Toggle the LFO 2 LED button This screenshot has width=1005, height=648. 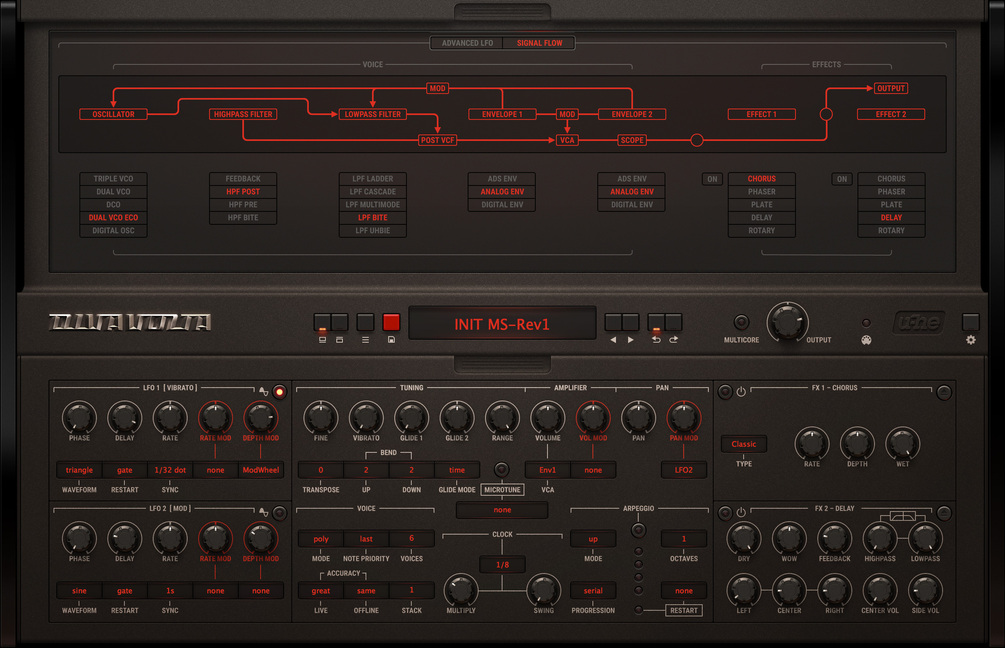click(x=279, y=513)
